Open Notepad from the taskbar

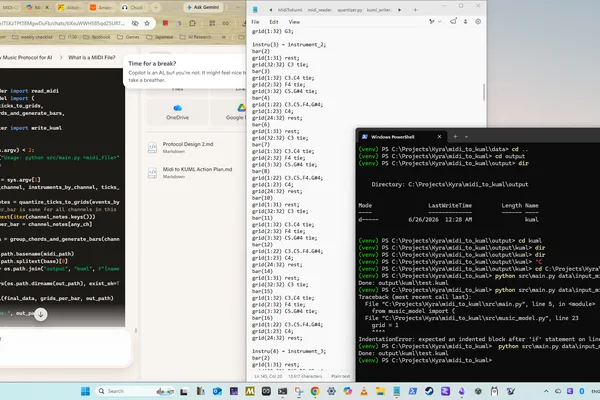tap(396, 391)
